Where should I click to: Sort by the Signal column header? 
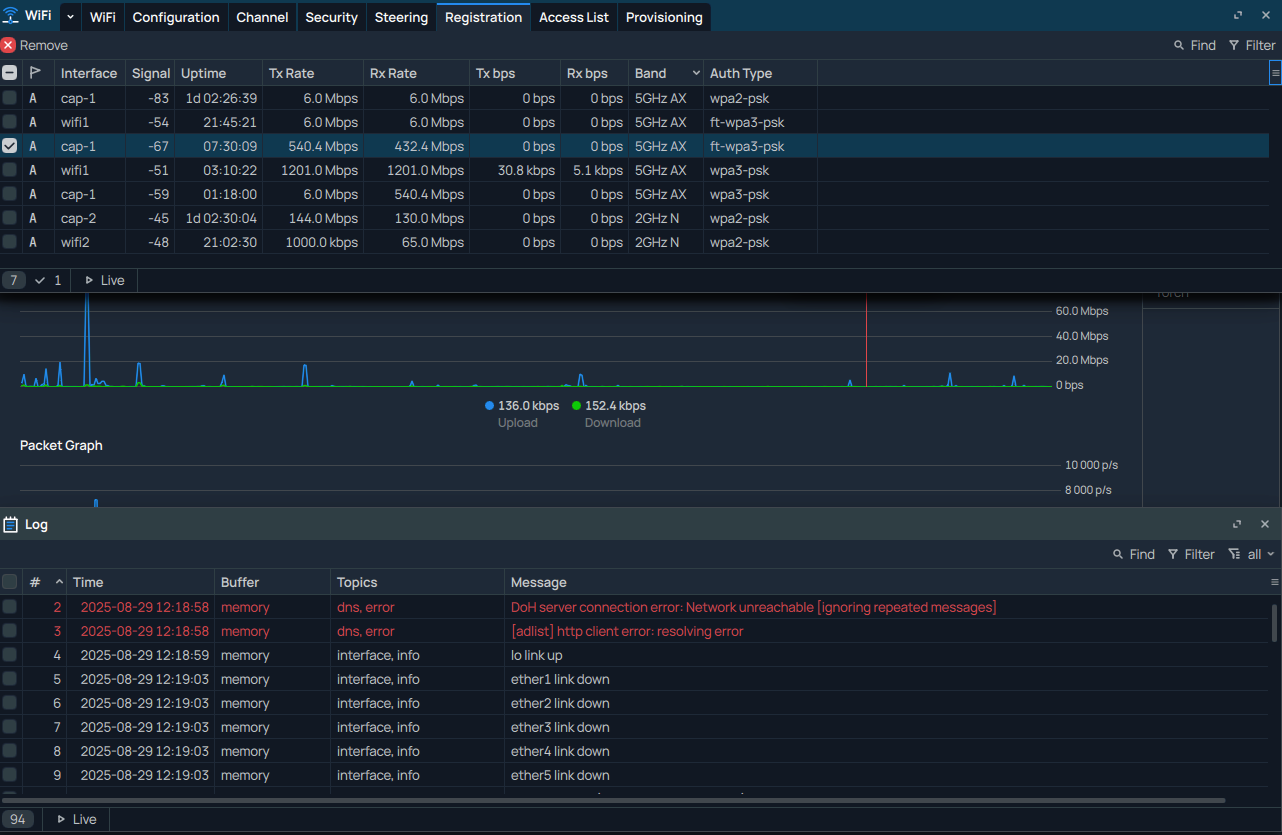click(151, 73)
